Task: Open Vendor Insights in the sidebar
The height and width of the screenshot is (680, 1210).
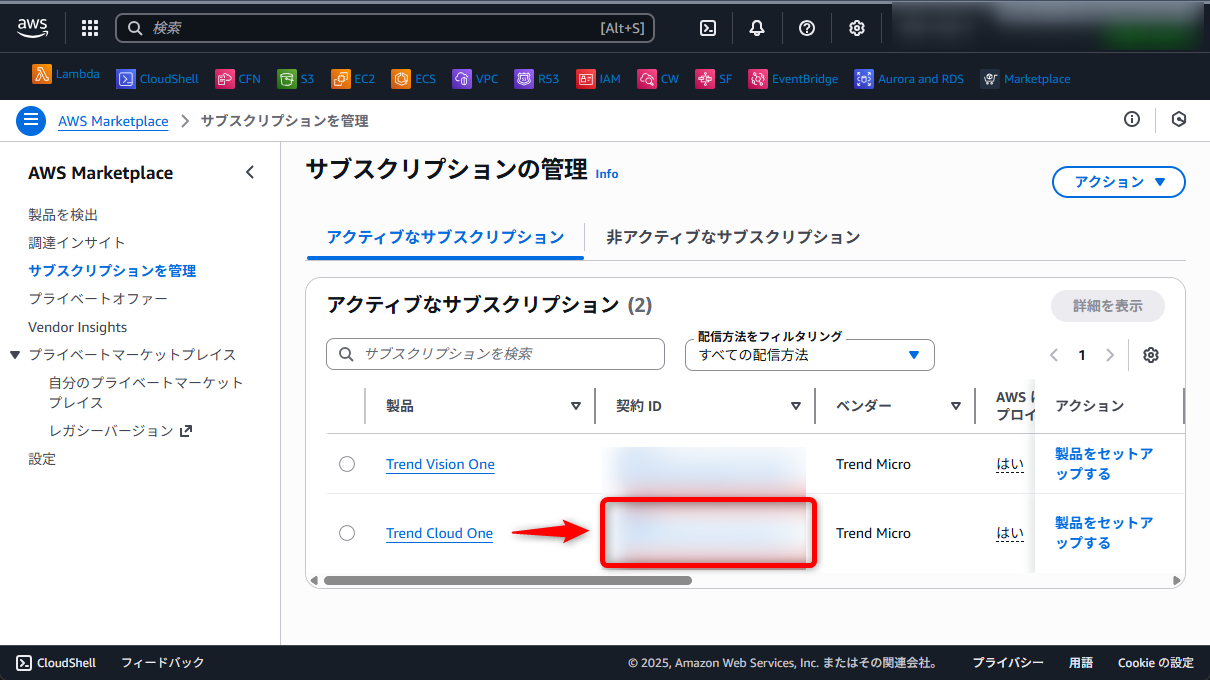Action: coord(77,327)
